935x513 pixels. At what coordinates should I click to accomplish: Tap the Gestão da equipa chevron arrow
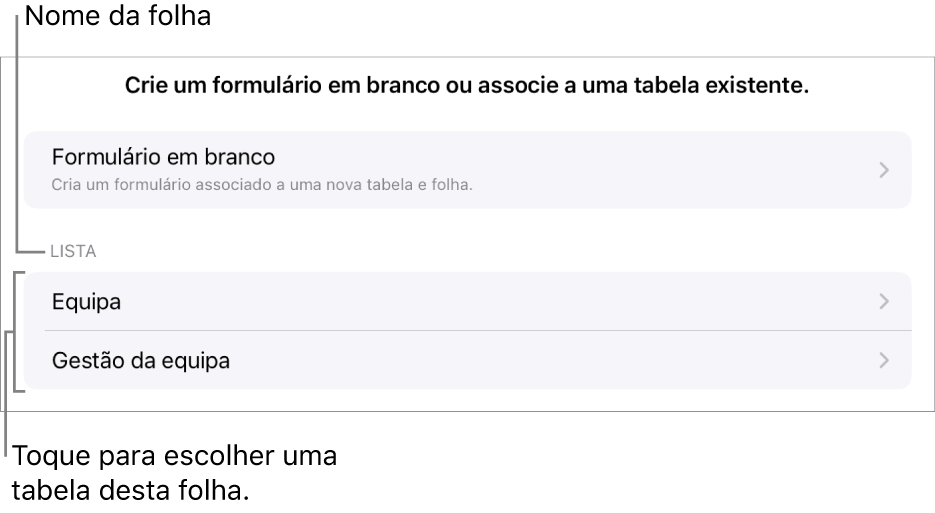coord(883,360)
